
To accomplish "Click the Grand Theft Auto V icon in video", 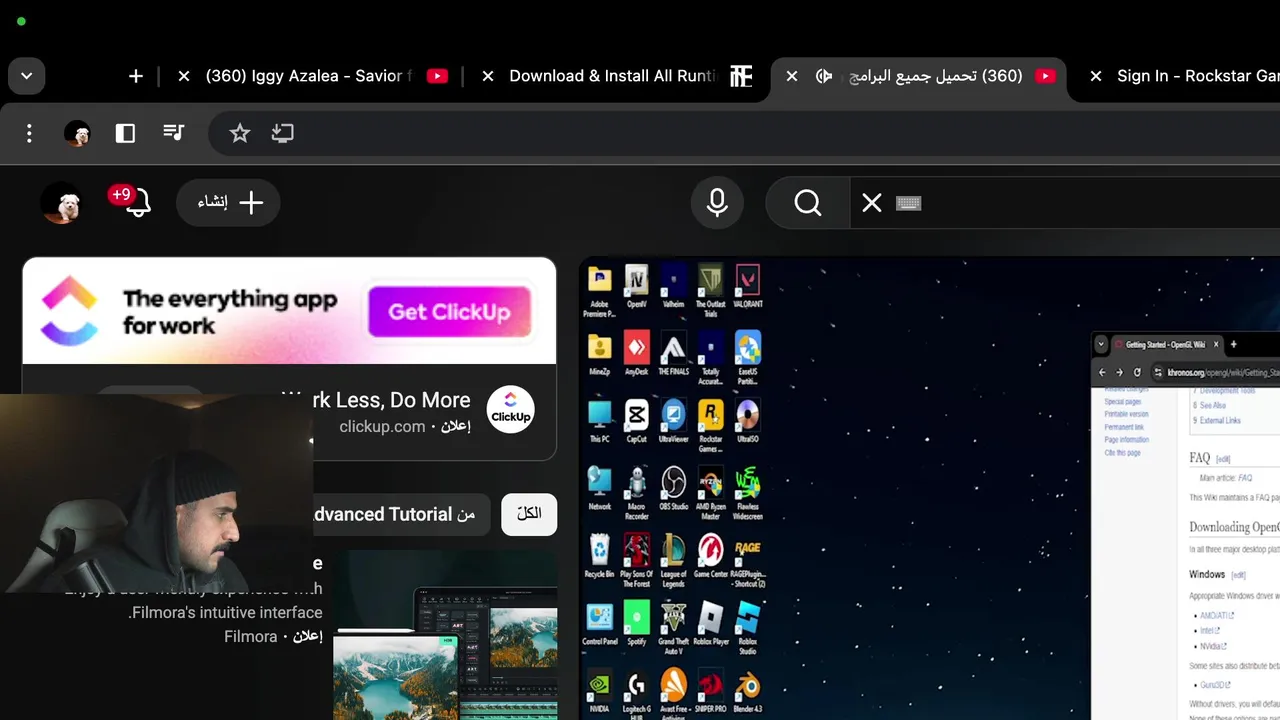I will point(673,626).
